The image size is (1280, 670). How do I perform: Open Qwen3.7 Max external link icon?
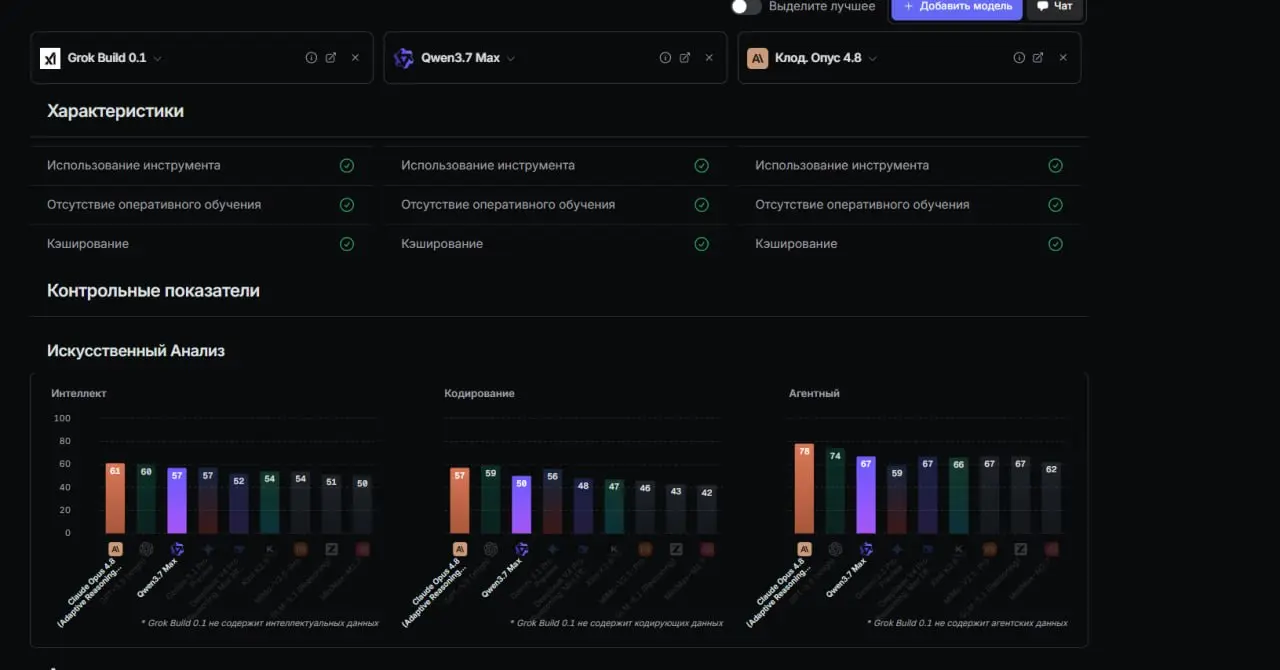pyautogui.click(x=685, y=58)
